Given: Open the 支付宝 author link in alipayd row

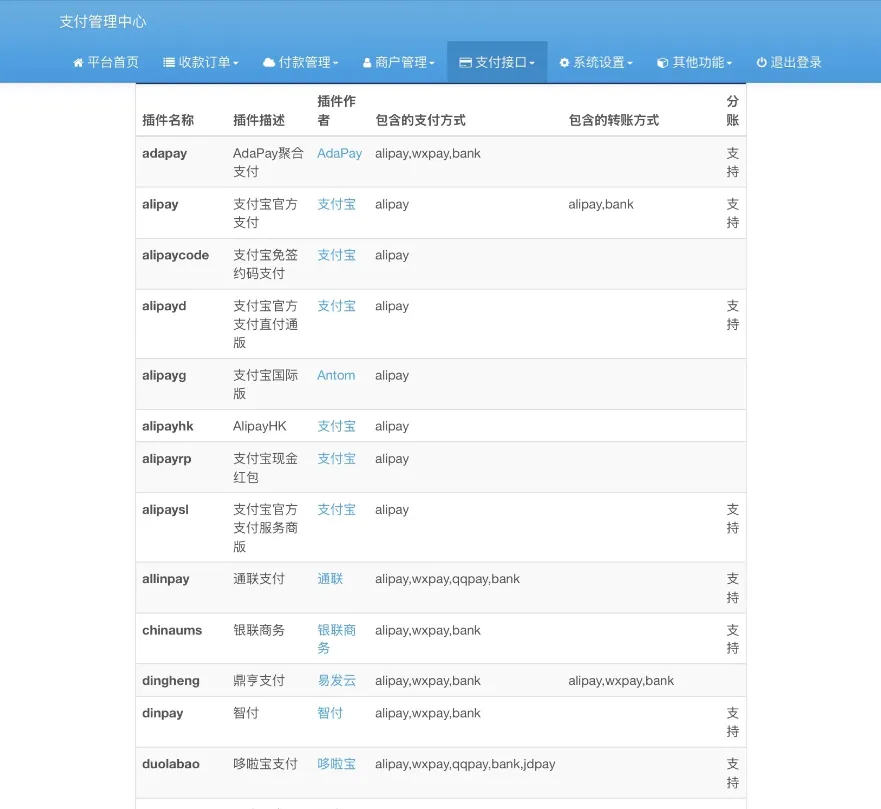Looking at the screenshot, I should 337,306.
